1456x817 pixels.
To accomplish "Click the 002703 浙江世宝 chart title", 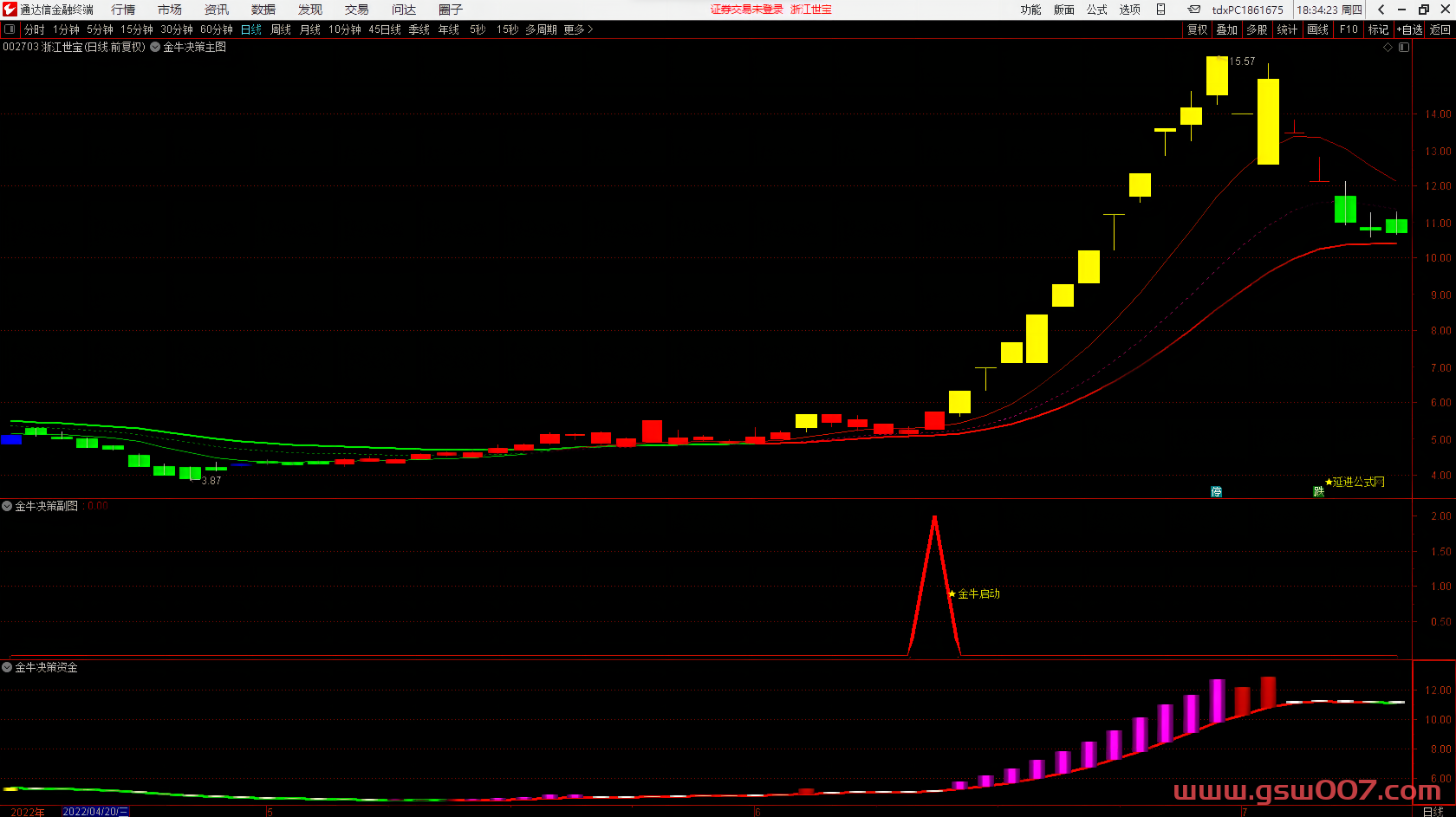I will point(74,47).
